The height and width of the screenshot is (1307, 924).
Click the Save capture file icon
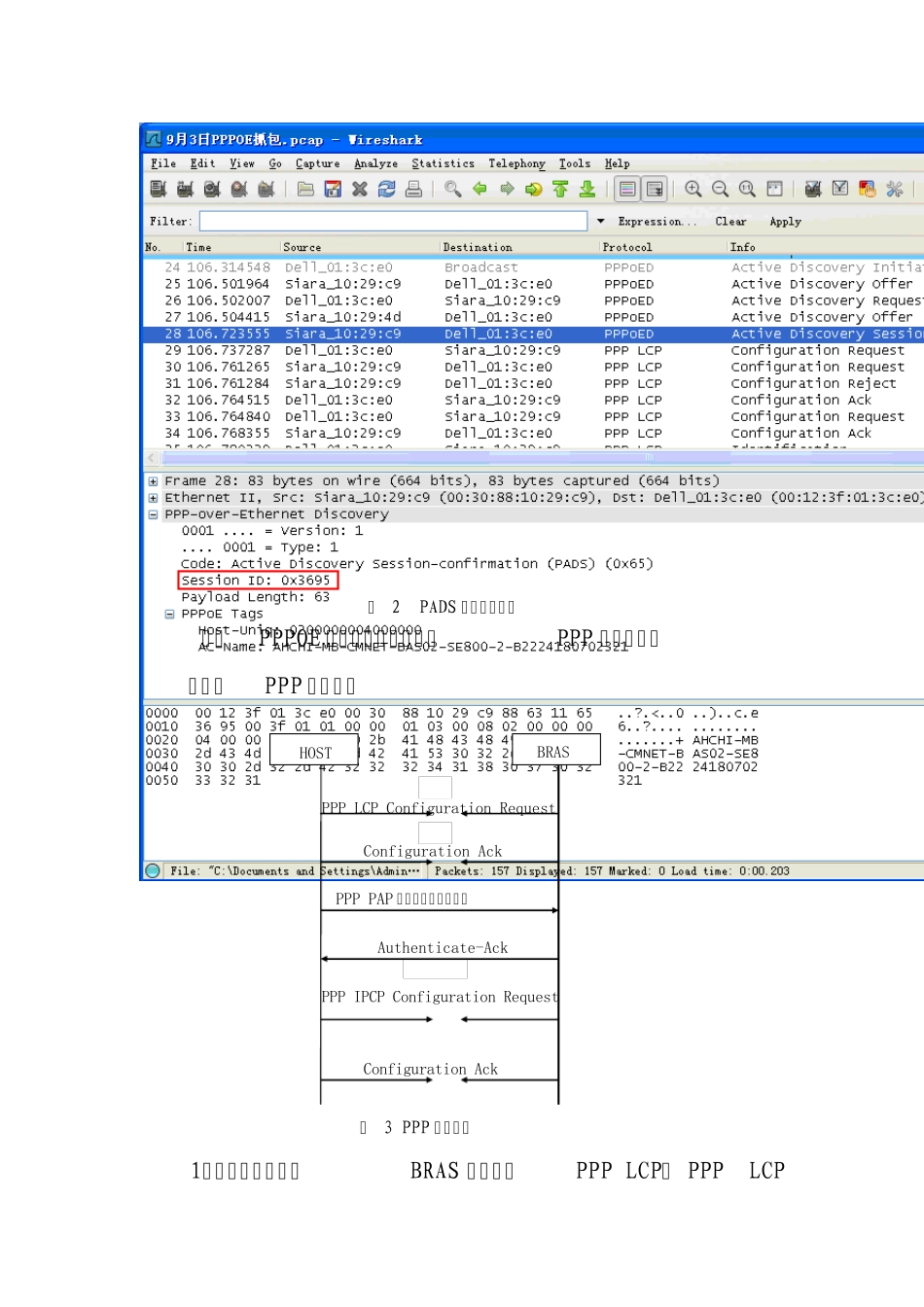333,189
